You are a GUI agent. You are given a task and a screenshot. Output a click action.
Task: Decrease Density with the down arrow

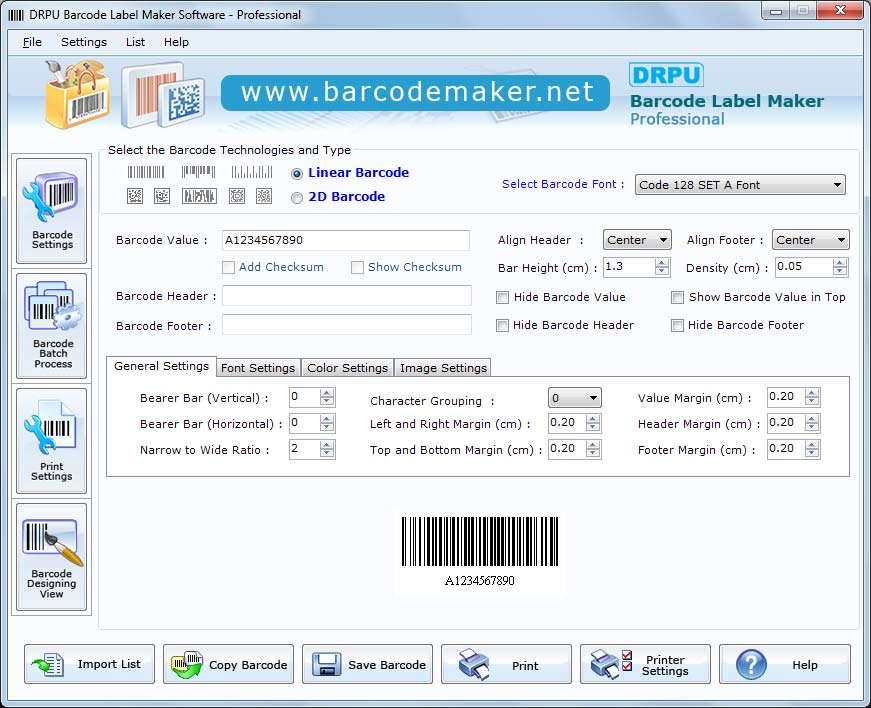(x=840, y=272)
